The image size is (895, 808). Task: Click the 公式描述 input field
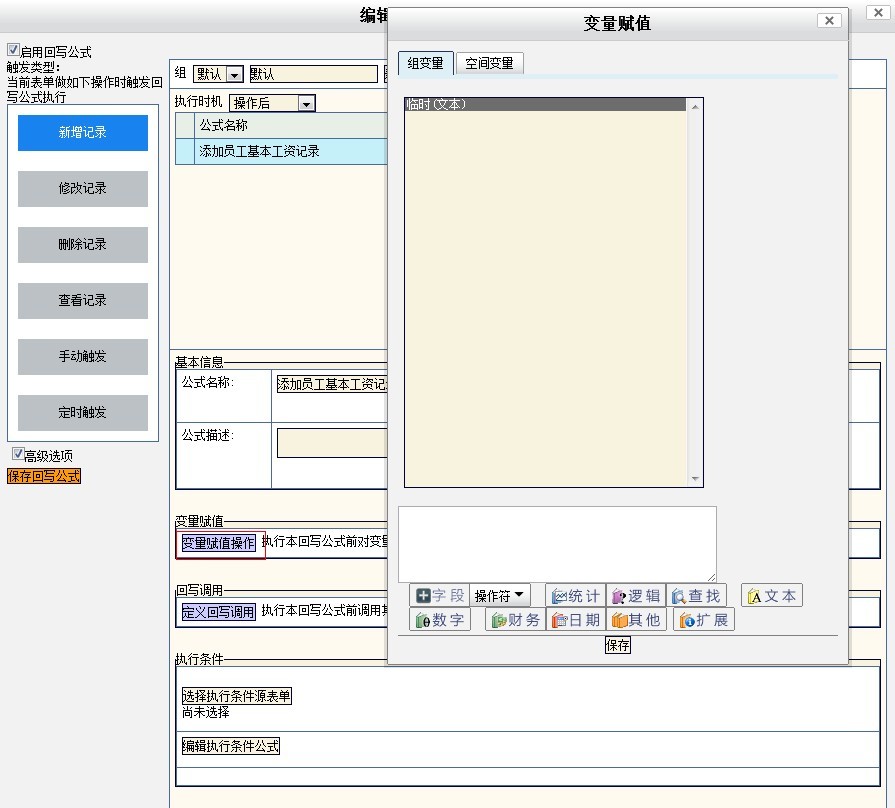332,443
